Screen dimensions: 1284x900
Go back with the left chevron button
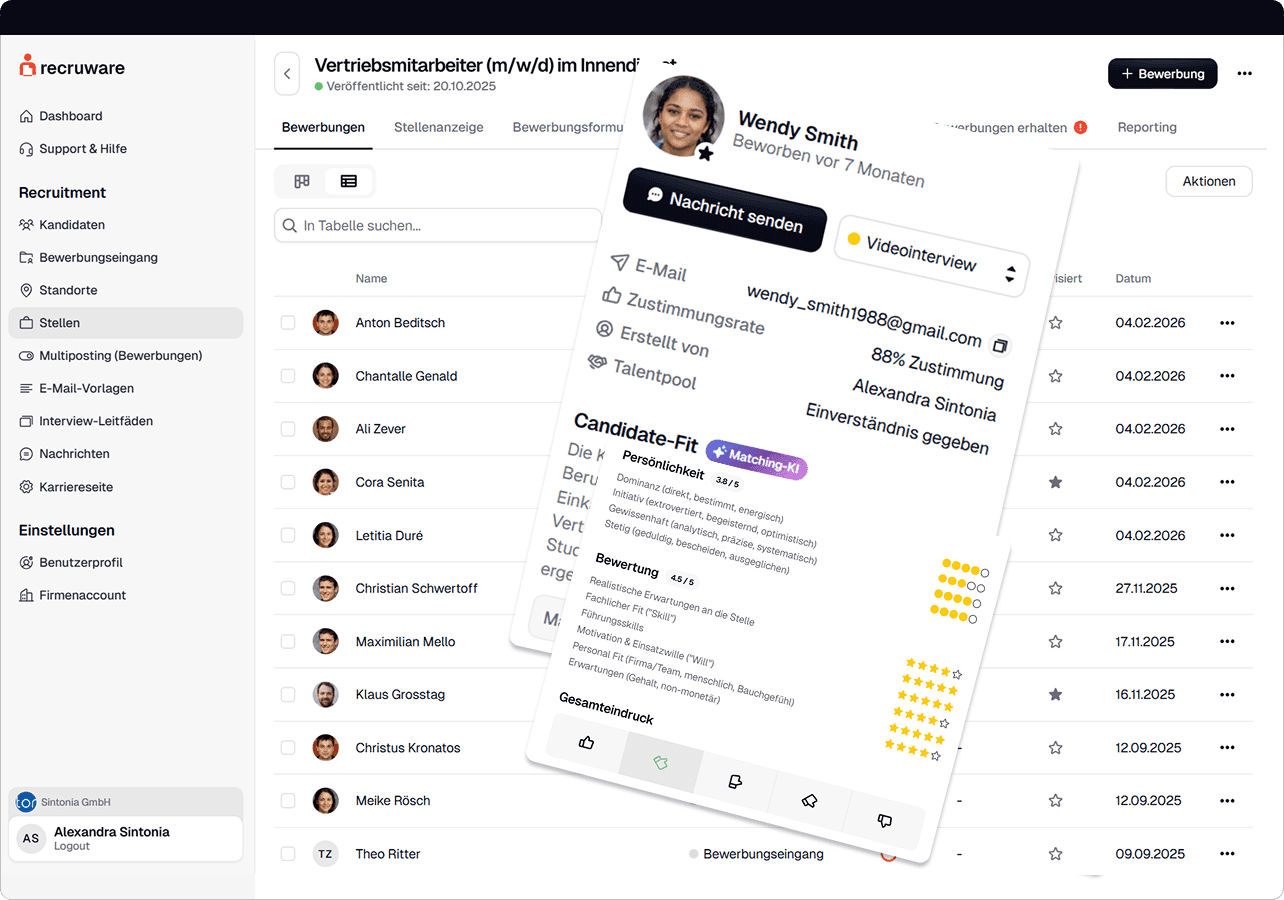click(287, 74)
